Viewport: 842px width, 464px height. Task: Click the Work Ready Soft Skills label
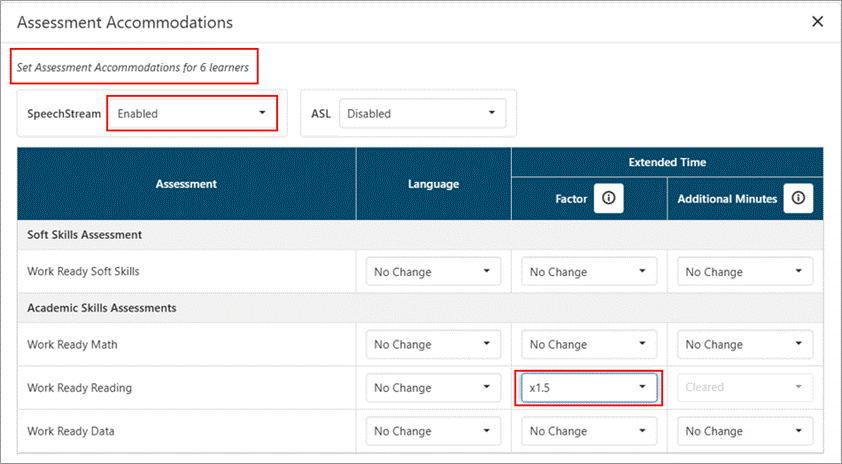(83, 271)
